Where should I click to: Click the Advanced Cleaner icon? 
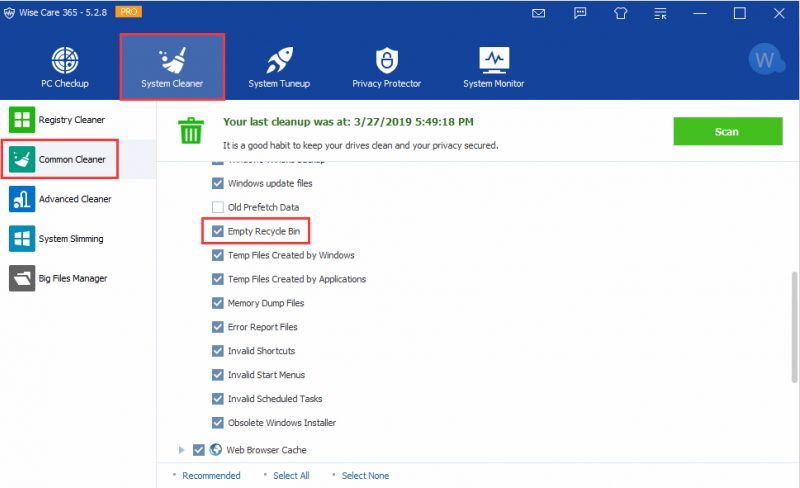22,199
